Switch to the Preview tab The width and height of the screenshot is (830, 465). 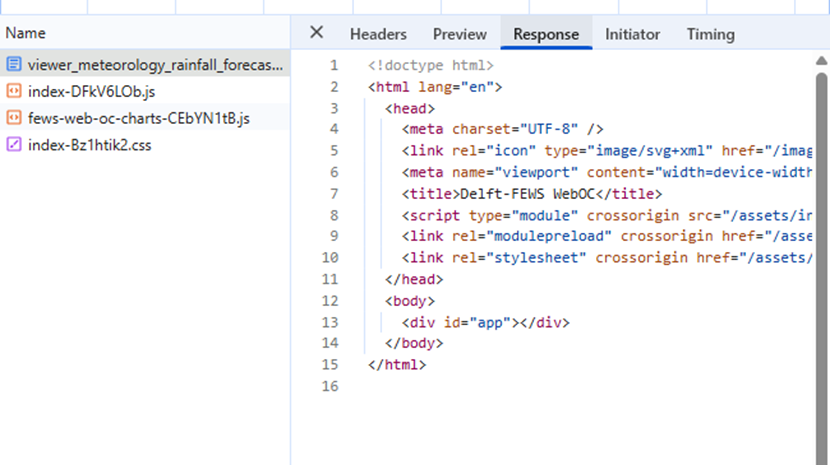tap(459, 34)
